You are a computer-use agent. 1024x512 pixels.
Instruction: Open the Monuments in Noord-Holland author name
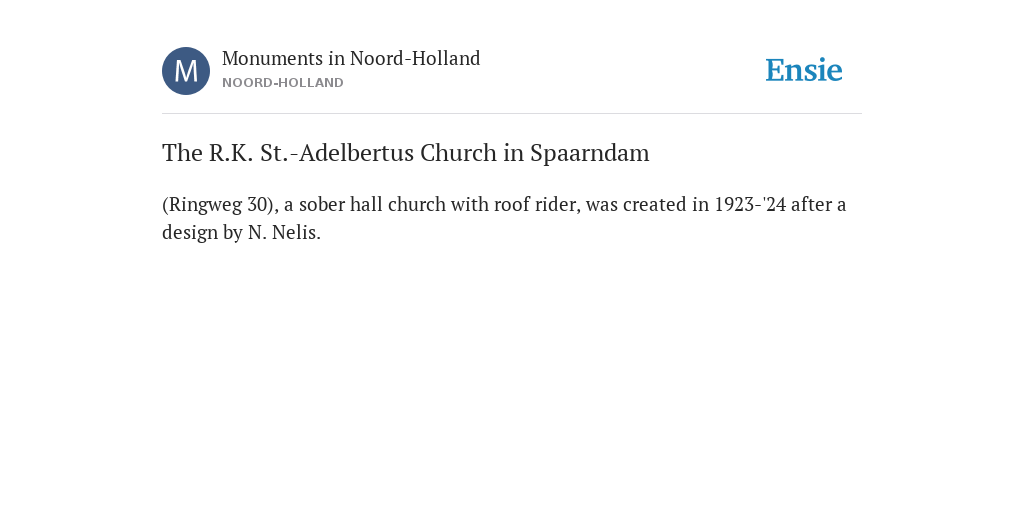coord(351,58)
